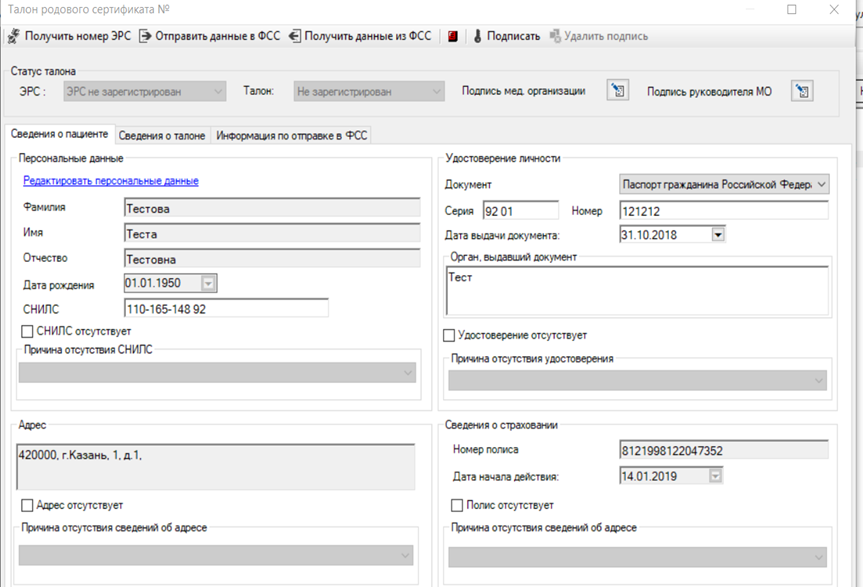Open the Дата рождения date picker arrow
Screen dimensions: 863x587
click(x=208, y=283)
